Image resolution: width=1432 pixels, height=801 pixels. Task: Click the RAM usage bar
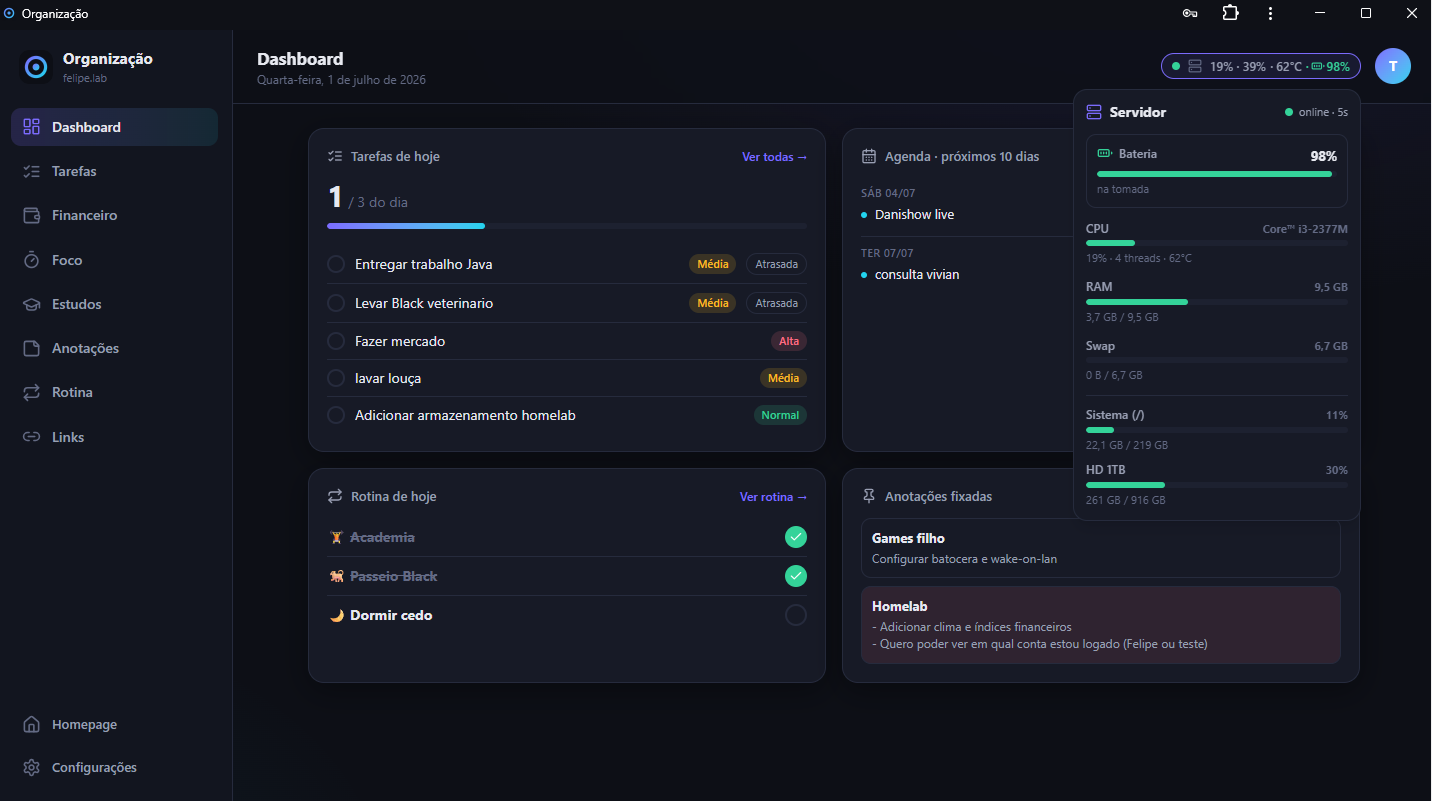point(1217,301)
